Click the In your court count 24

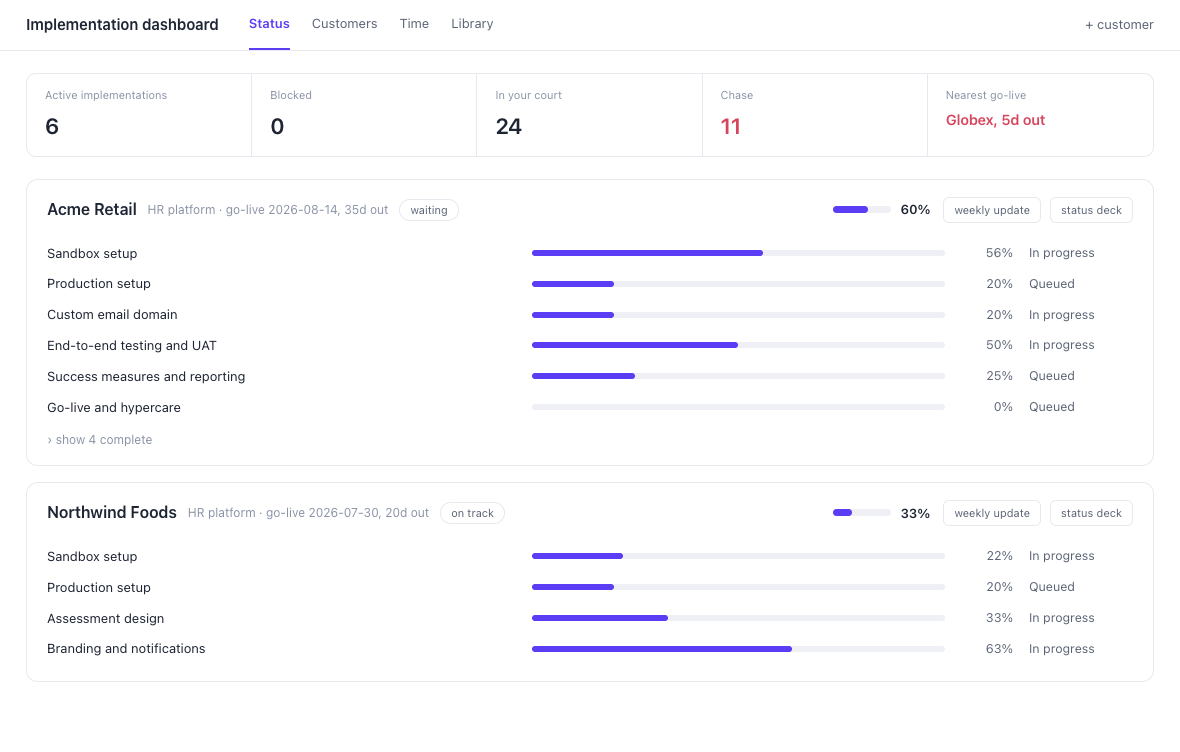[508, 126]
